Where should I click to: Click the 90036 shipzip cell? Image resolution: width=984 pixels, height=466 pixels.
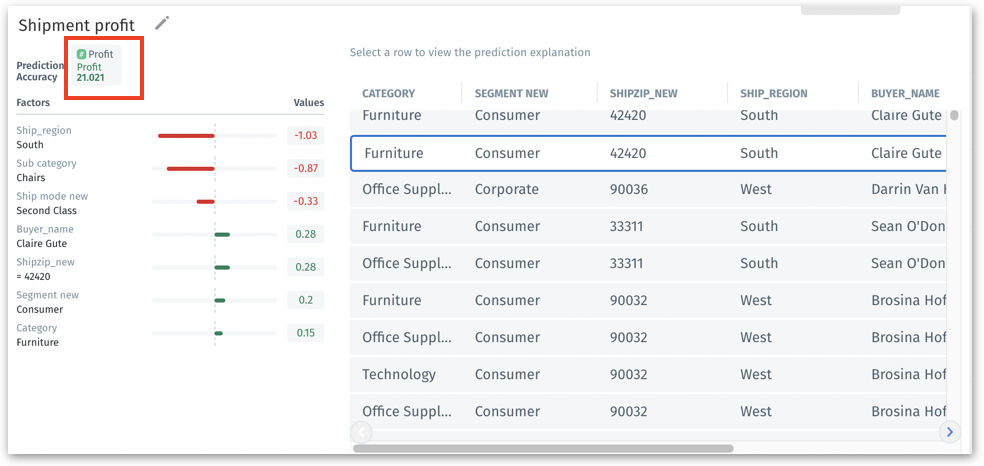[x=628, y=189]
